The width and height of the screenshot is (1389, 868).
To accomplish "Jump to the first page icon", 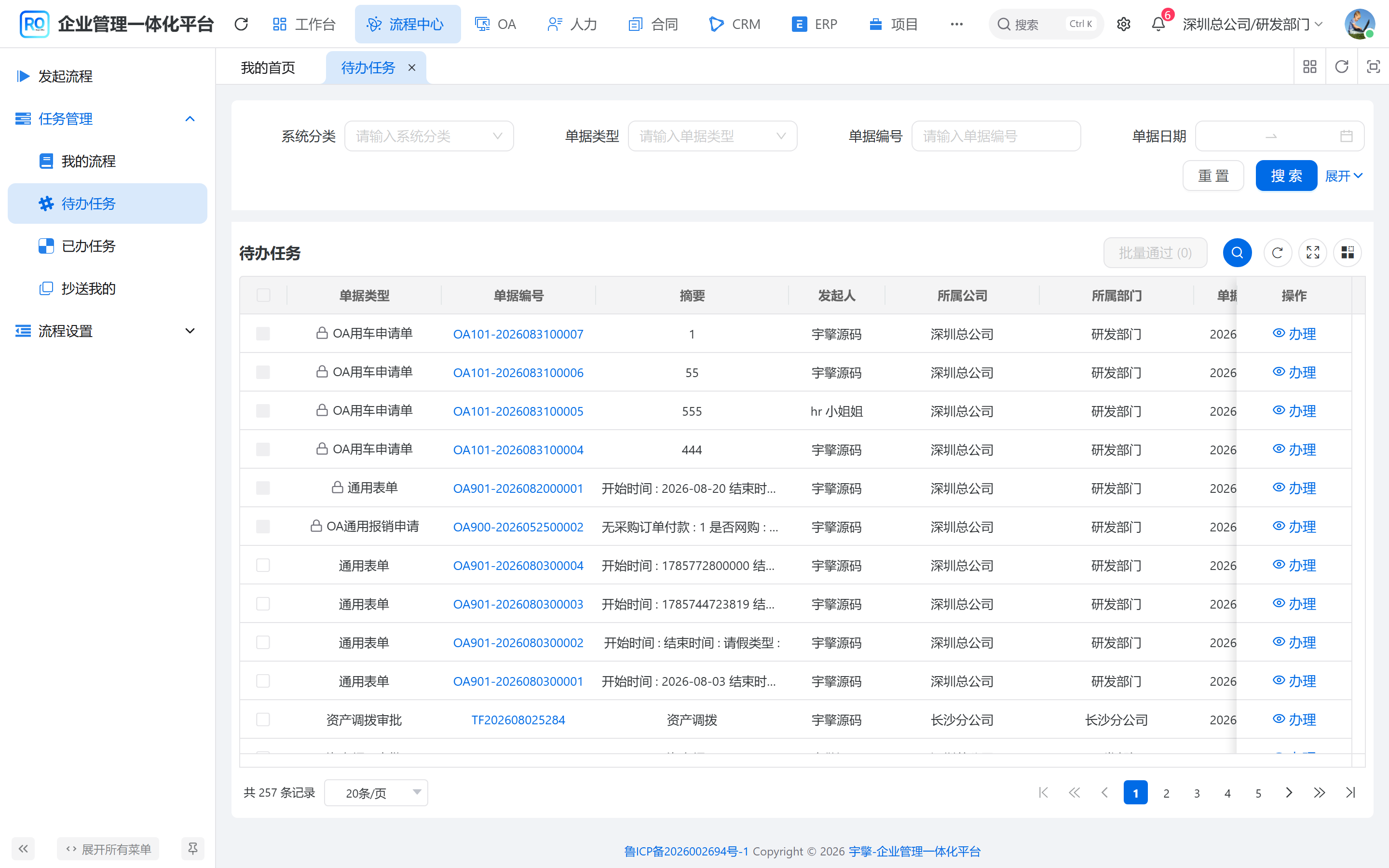I will (x=1044, y=793).
